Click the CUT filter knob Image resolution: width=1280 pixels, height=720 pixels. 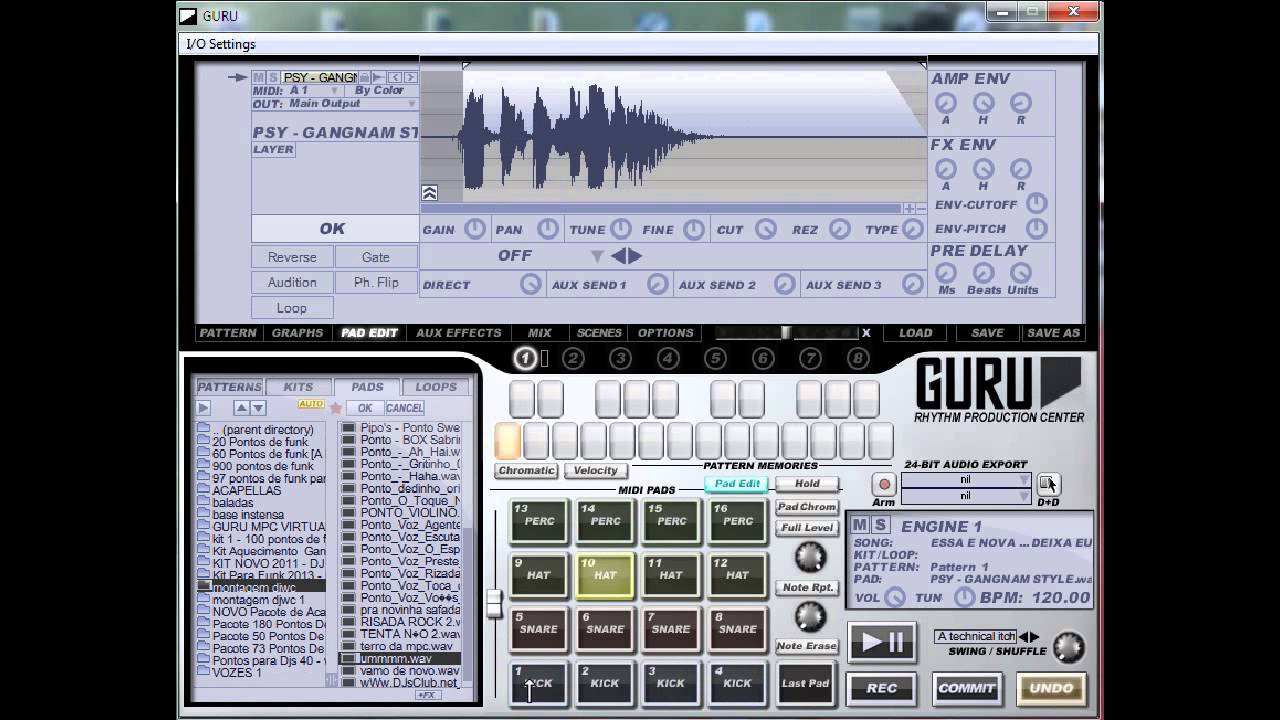(766, 229)
